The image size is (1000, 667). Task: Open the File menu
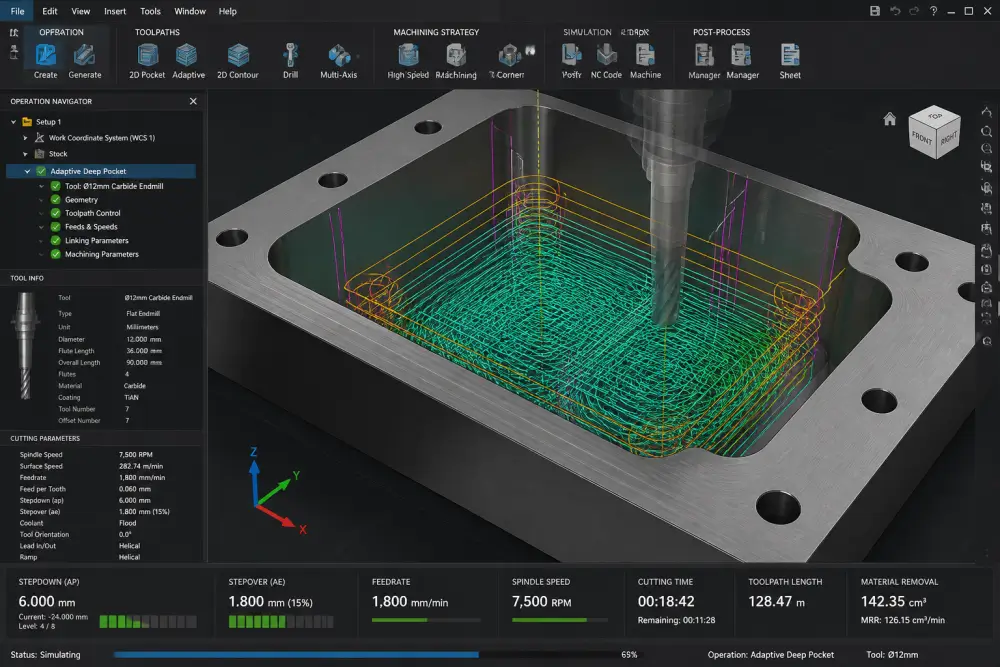17,11
